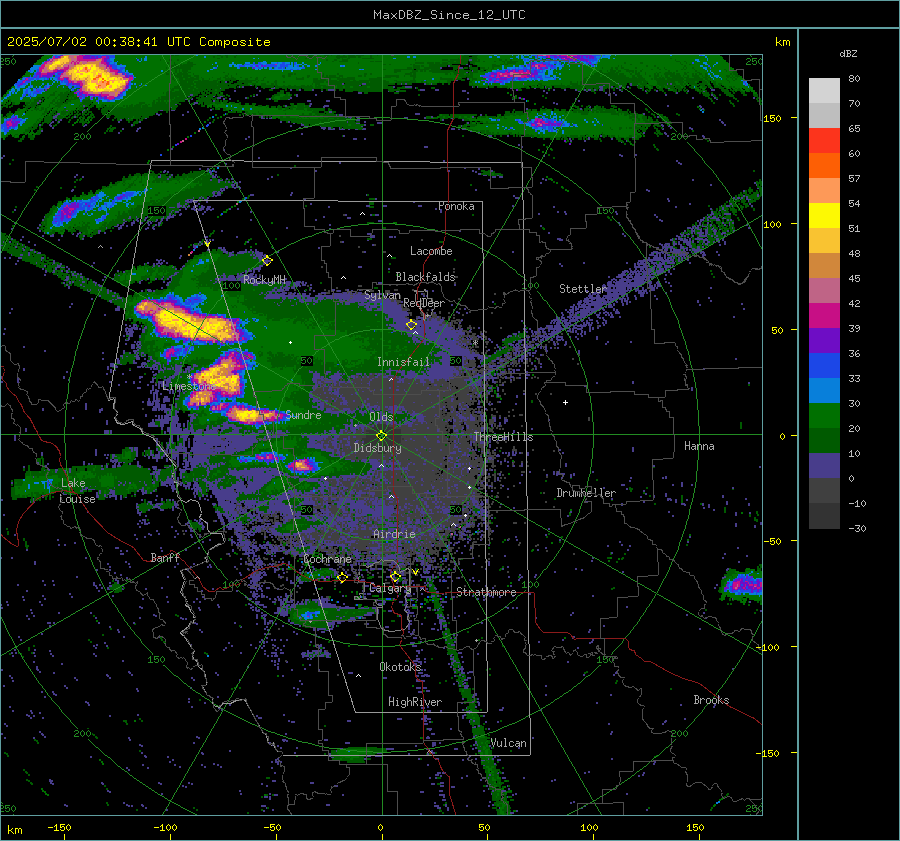
Task: Select the bright yellow 51-54 dBZ swatch
Action: coord(824,215)
